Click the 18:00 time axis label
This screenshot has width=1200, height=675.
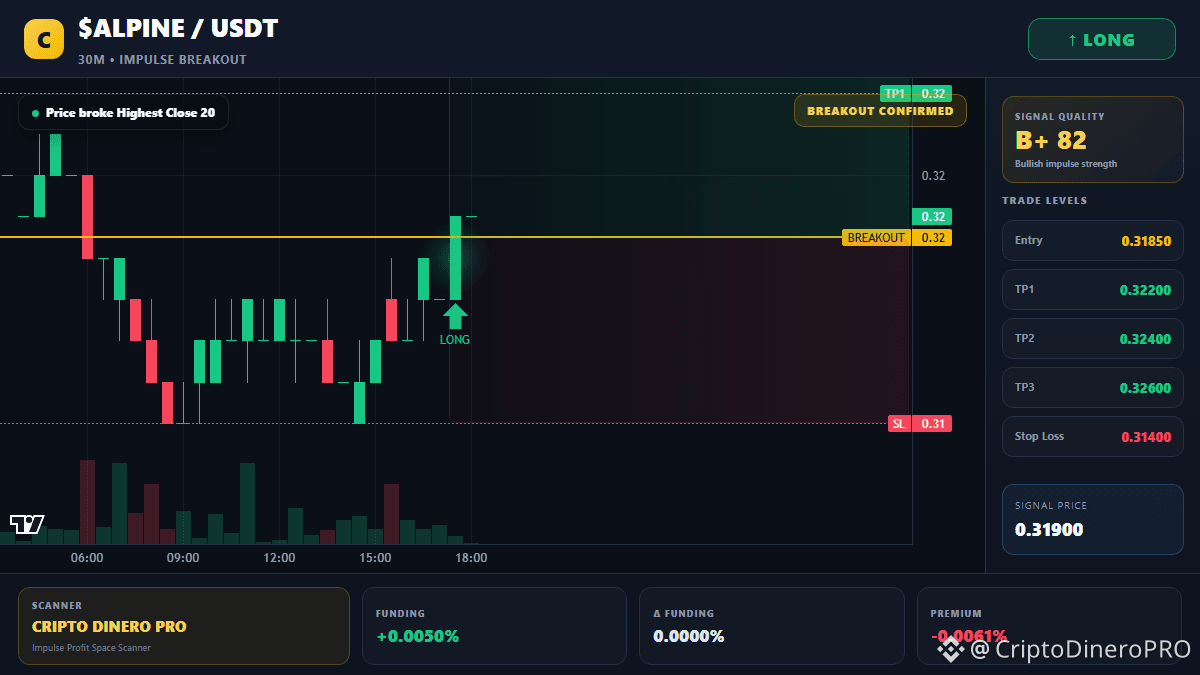[471, 558]
